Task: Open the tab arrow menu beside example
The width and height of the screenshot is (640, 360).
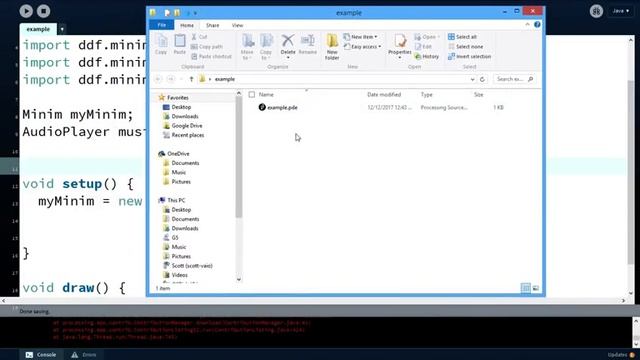Action: coord(62,29)
